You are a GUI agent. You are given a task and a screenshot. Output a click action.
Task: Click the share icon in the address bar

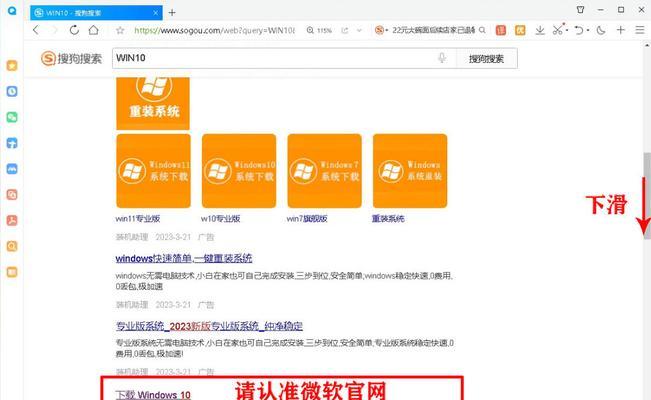point(345,30)
